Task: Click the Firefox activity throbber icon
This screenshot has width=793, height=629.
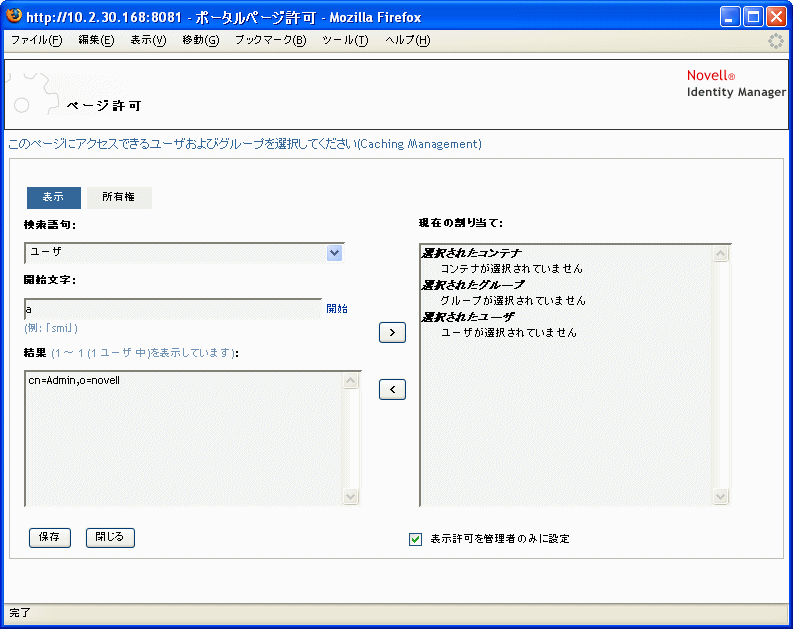Action: click(775, 41)
